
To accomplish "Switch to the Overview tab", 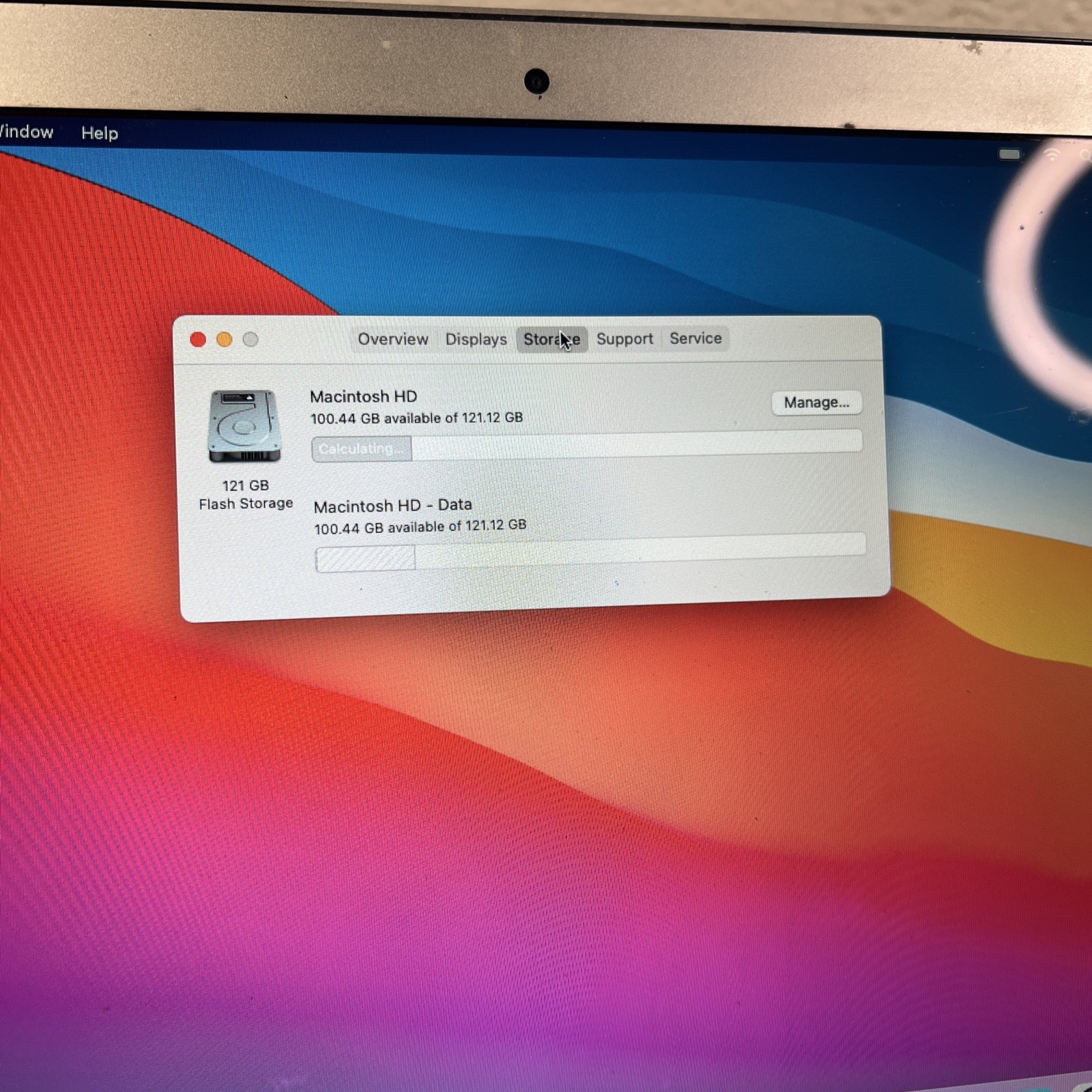I will tap(393, 339).
